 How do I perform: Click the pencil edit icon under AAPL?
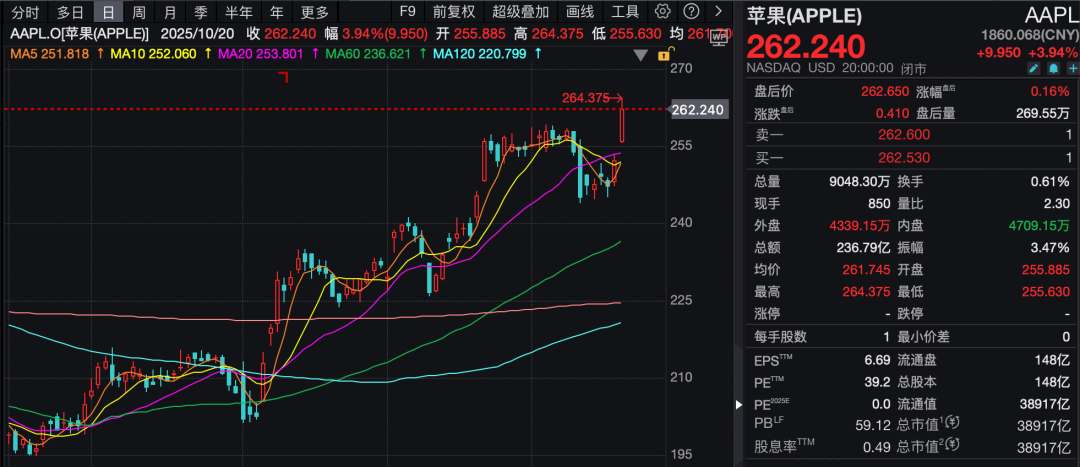point(1034,68)
